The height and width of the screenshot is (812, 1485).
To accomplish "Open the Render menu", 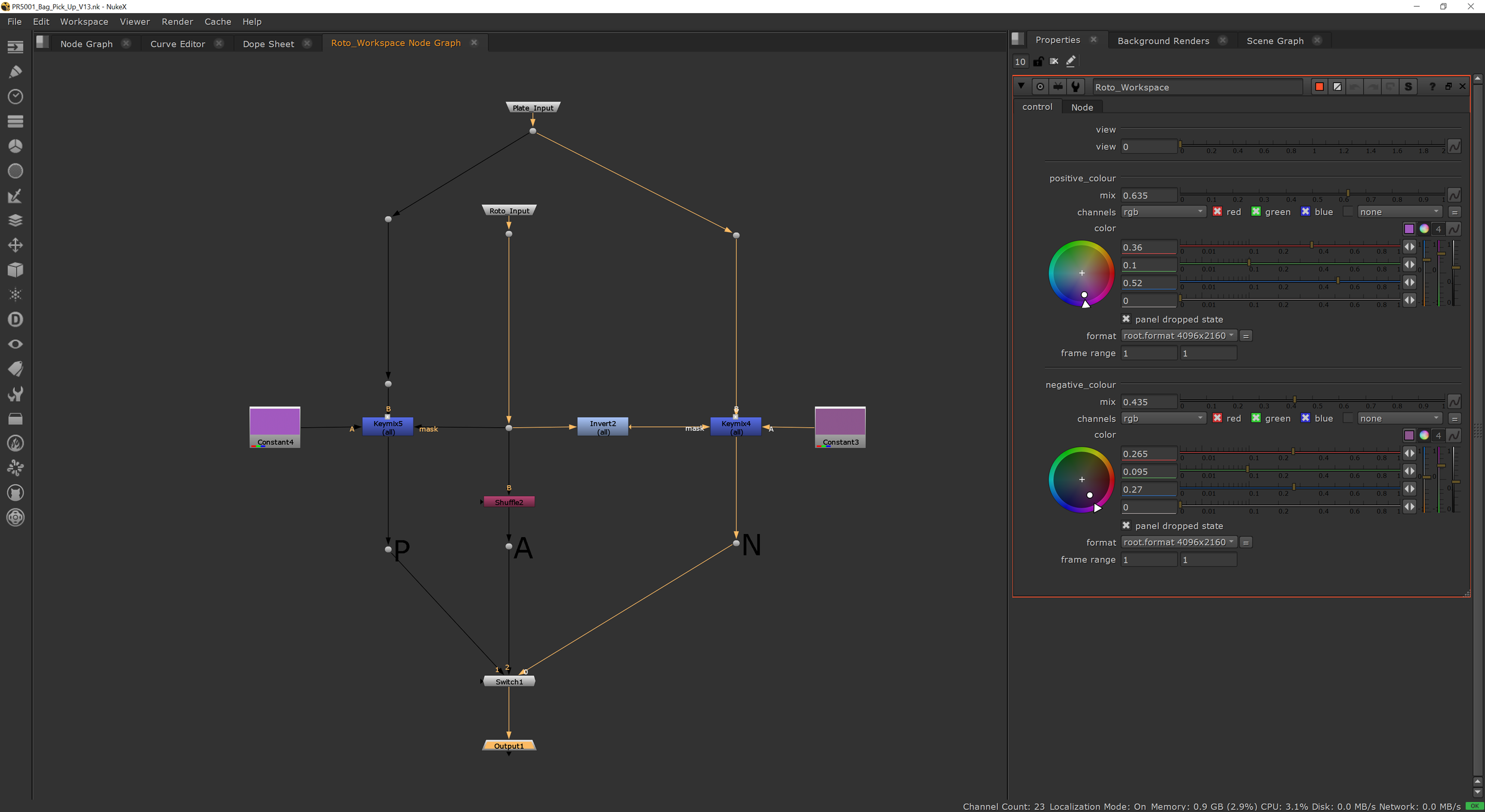I will pos(177,21).
